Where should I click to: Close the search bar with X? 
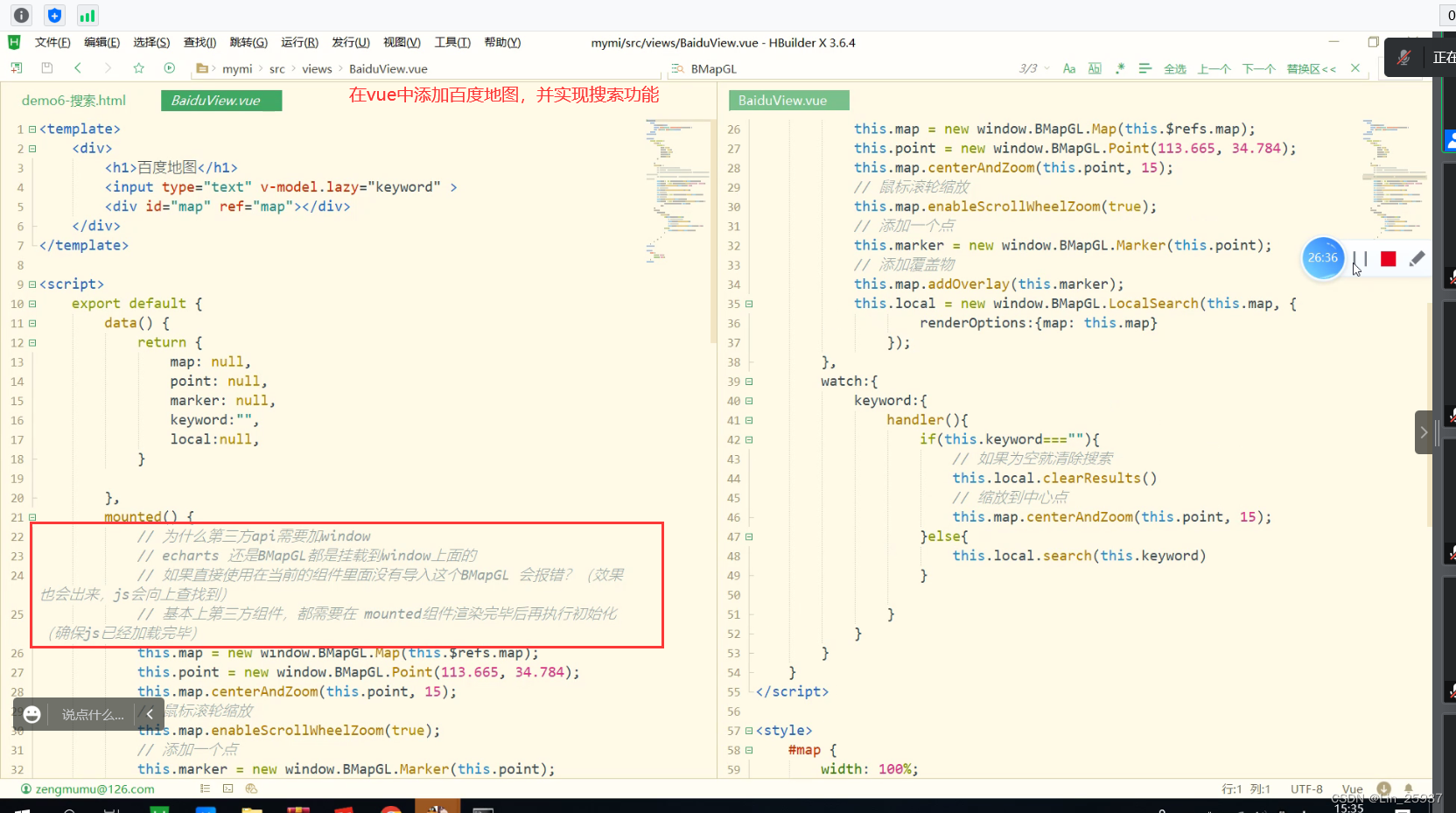click(1355, 68)
